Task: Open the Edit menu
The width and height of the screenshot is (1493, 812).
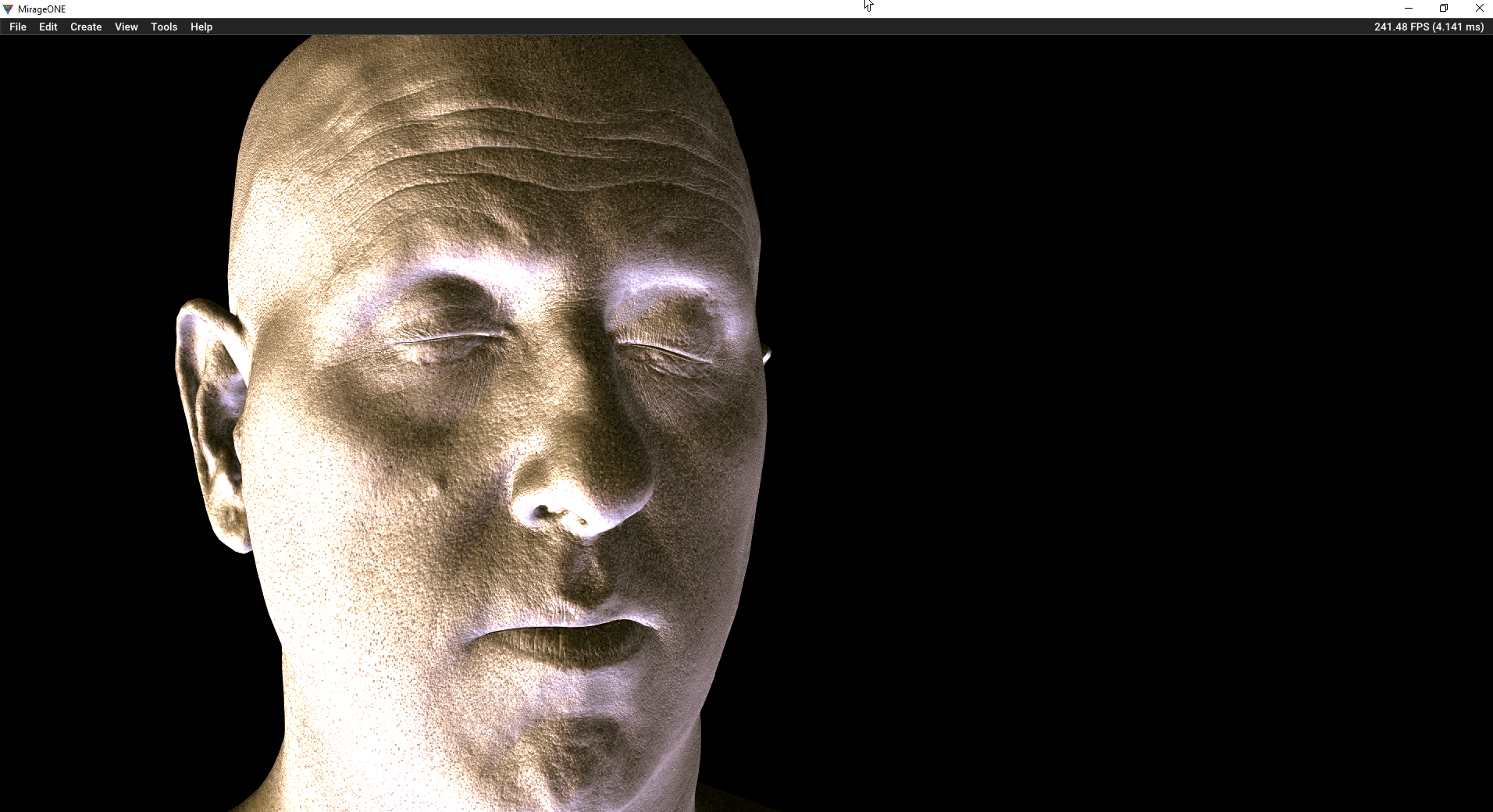Action: coord(48,27)
